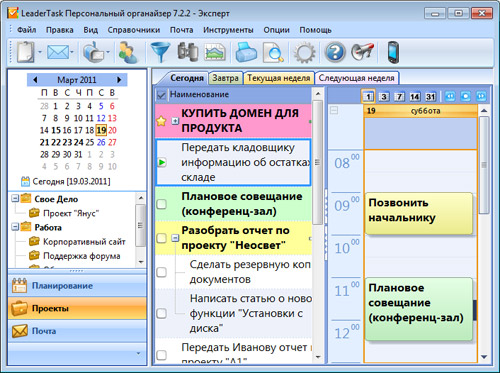Select the Проект "Янус" tree item
Viewport: 500px width, 373px height.
click(x=71, y=213)
